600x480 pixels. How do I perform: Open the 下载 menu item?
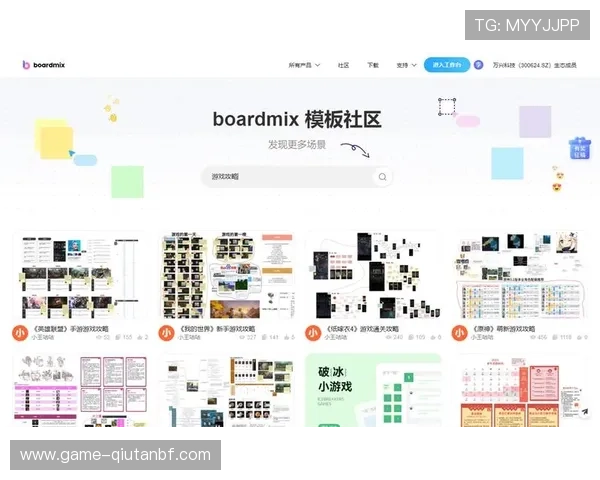pyautogui.click(x=373, y=65)
